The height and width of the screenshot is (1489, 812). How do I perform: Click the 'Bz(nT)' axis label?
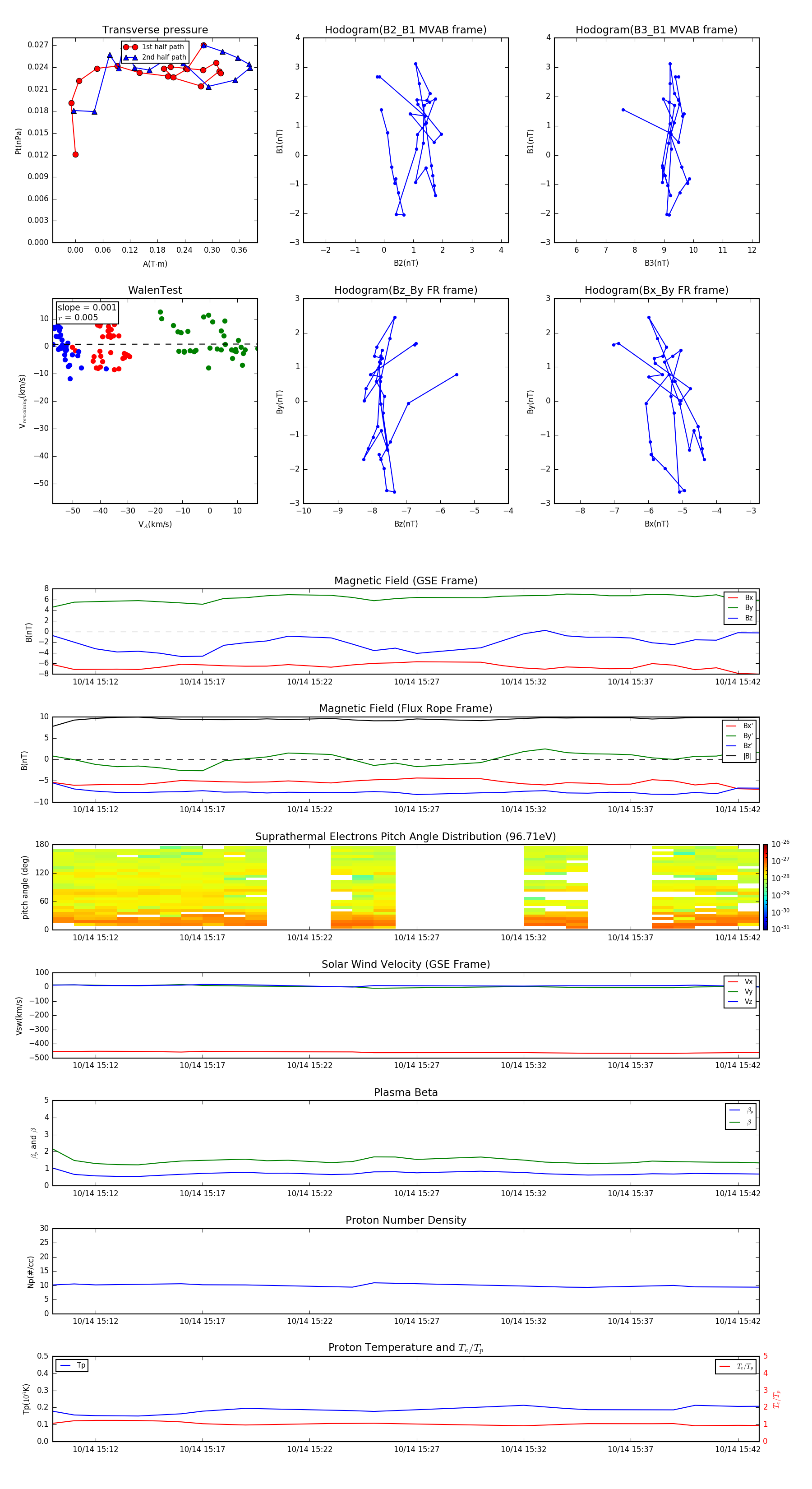pyautogui.click(x=406, y=524)
